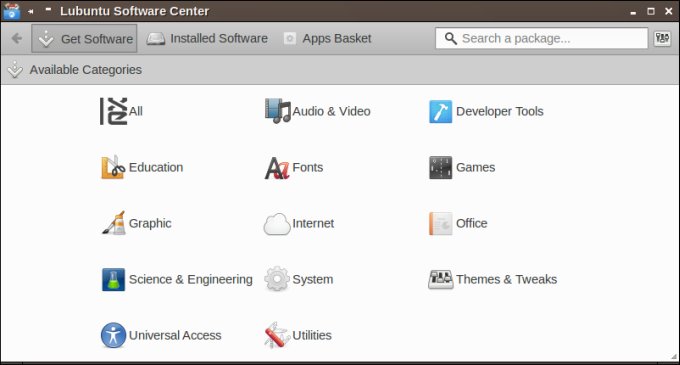Click the Internet category text
Viewport: 680px width, 365px height.
(x=313, y=223)
